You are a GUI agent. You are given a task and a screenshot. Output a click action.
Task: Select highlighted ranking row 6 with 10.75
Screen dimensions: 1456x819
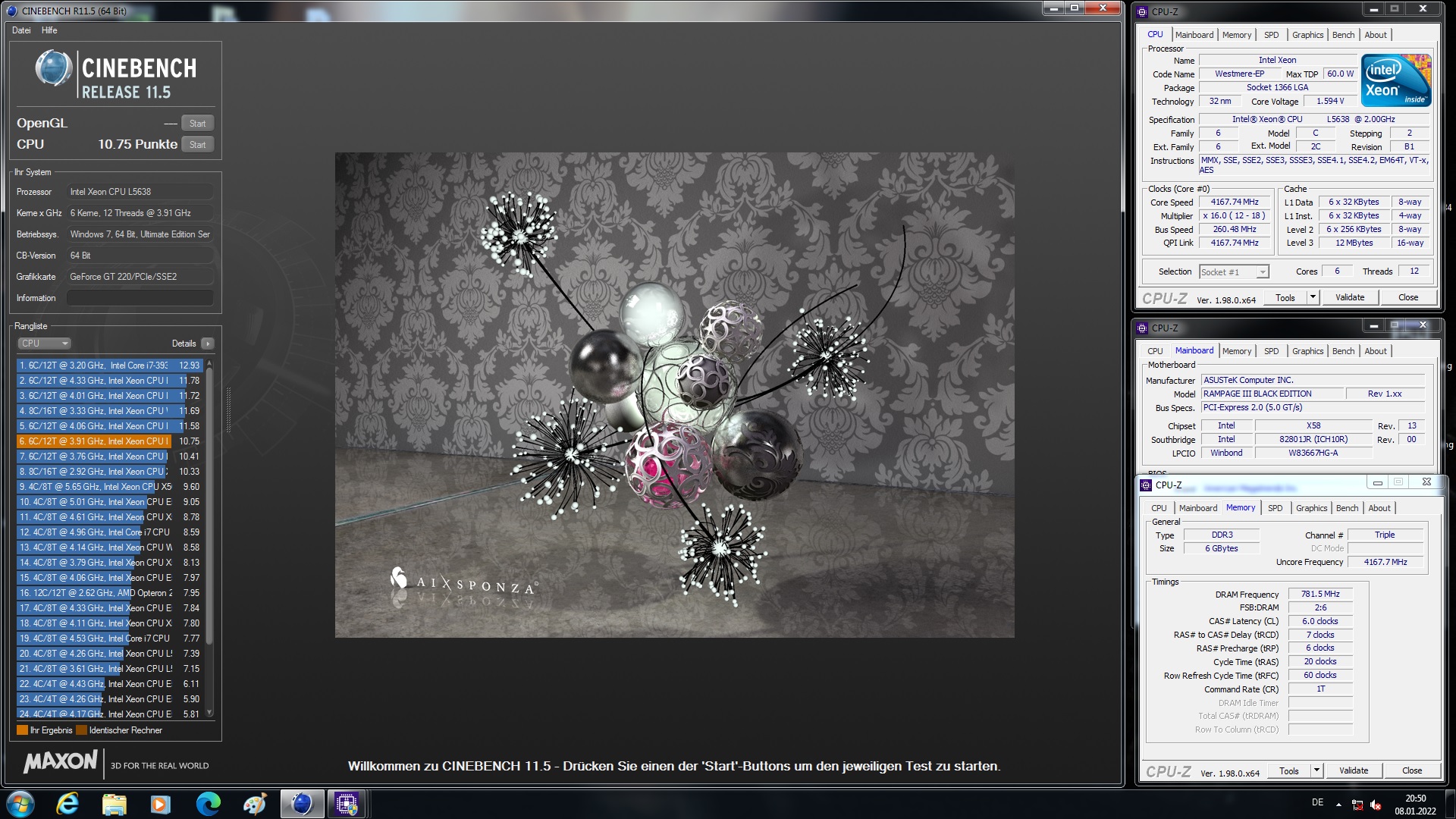[110, 441]
